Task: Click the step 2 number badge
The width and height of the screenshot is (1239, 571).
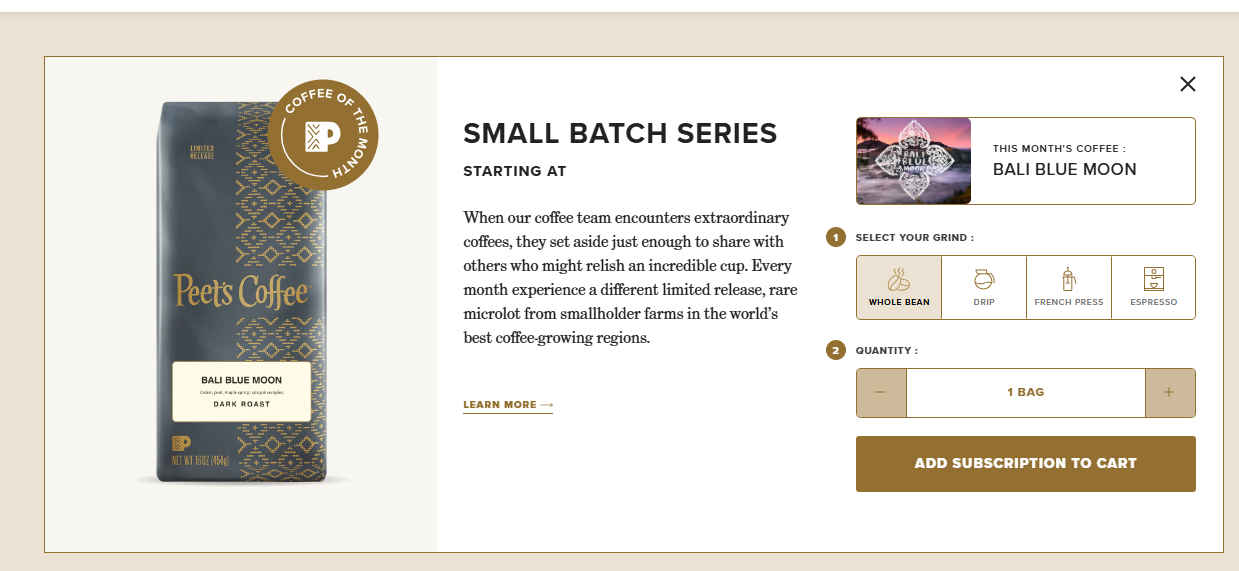Action: (836, 350)
